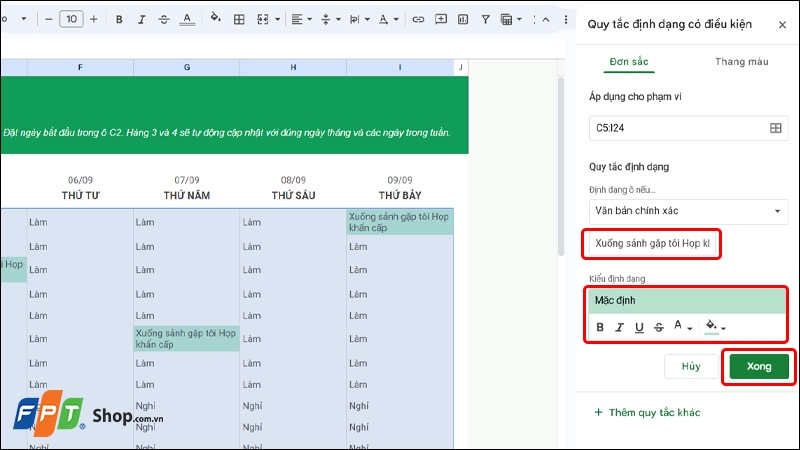Screen dimensions: 800x450
Task: Toggle strikethrough in the main toolbar
Action: click(x=164, y=19)
